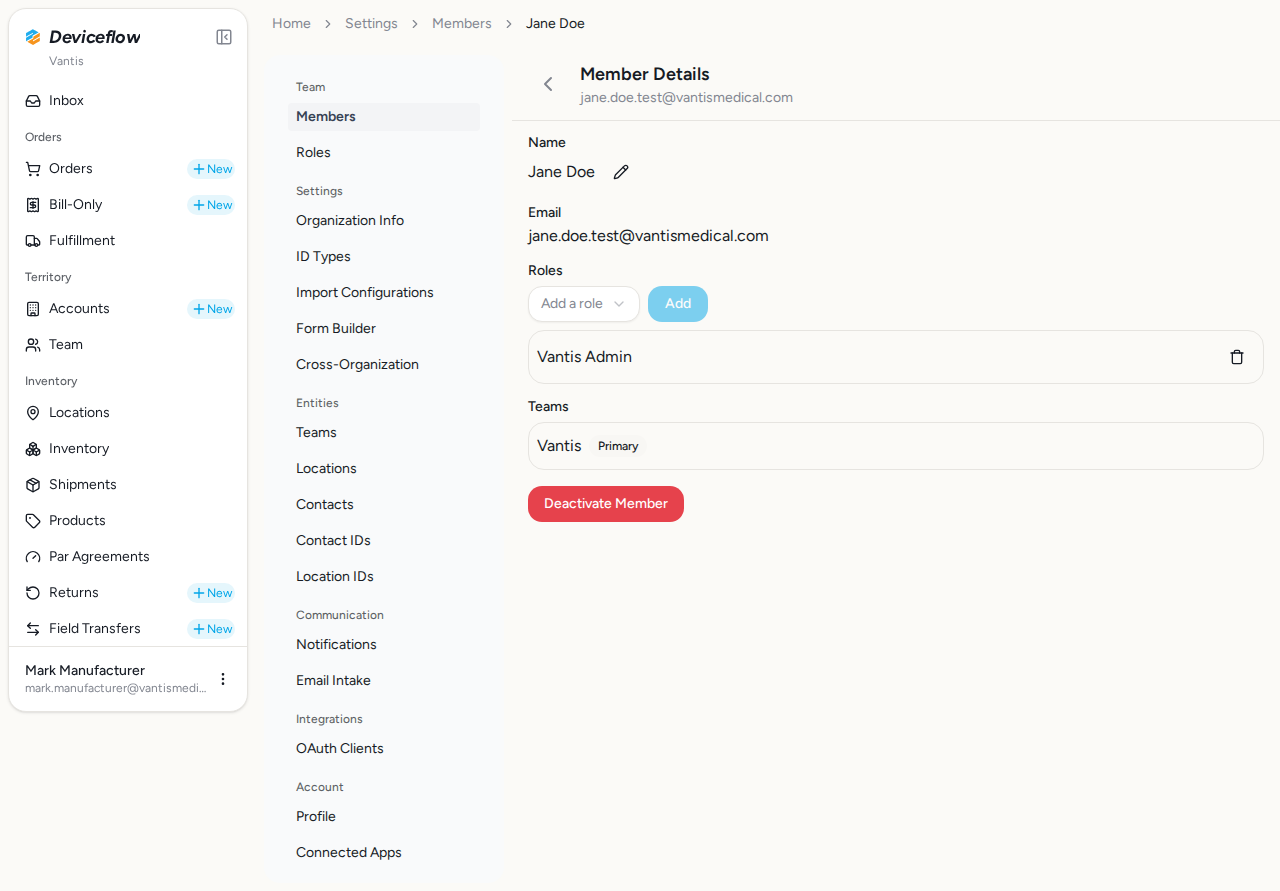This screenshot has height=891, width=1280.
Task: Open Teams under Entities
Action: pos(384,433)
